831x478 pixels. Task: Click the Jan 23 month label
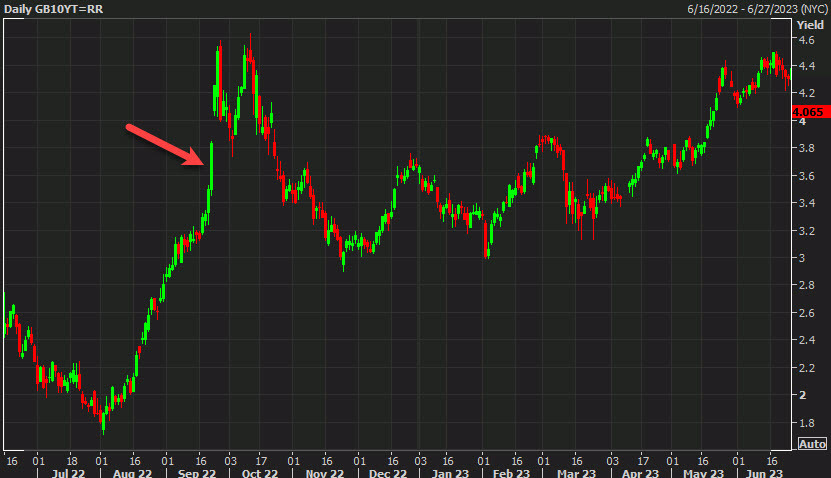coord(450,473)
